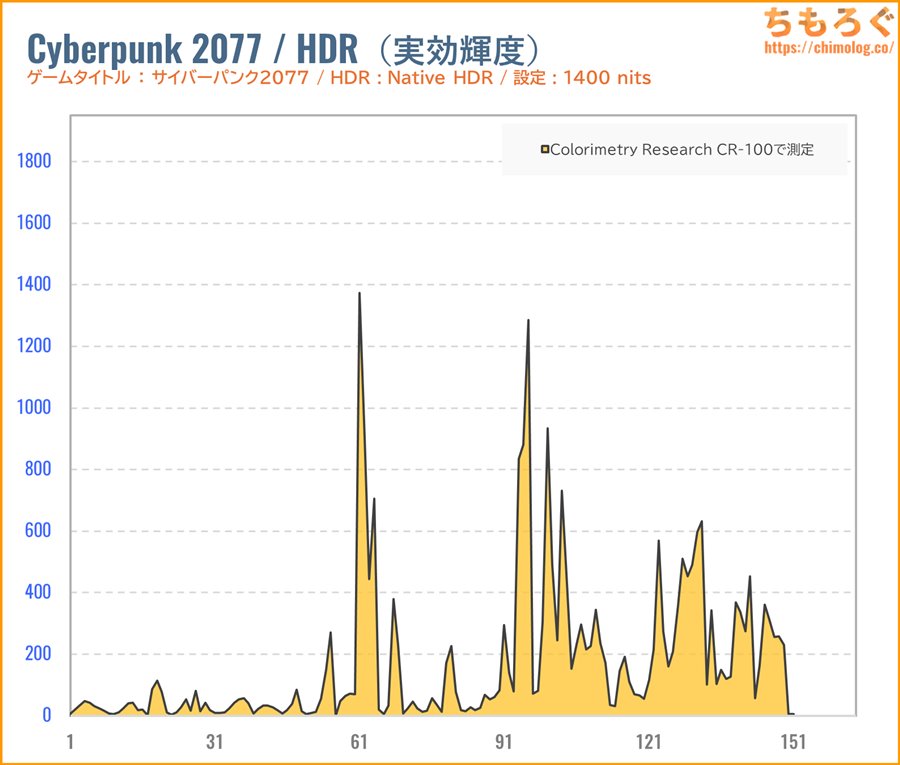This screenshot has width=900, height=765.
Task: Click x-axis label 151
Action: (x=793, y=742)
